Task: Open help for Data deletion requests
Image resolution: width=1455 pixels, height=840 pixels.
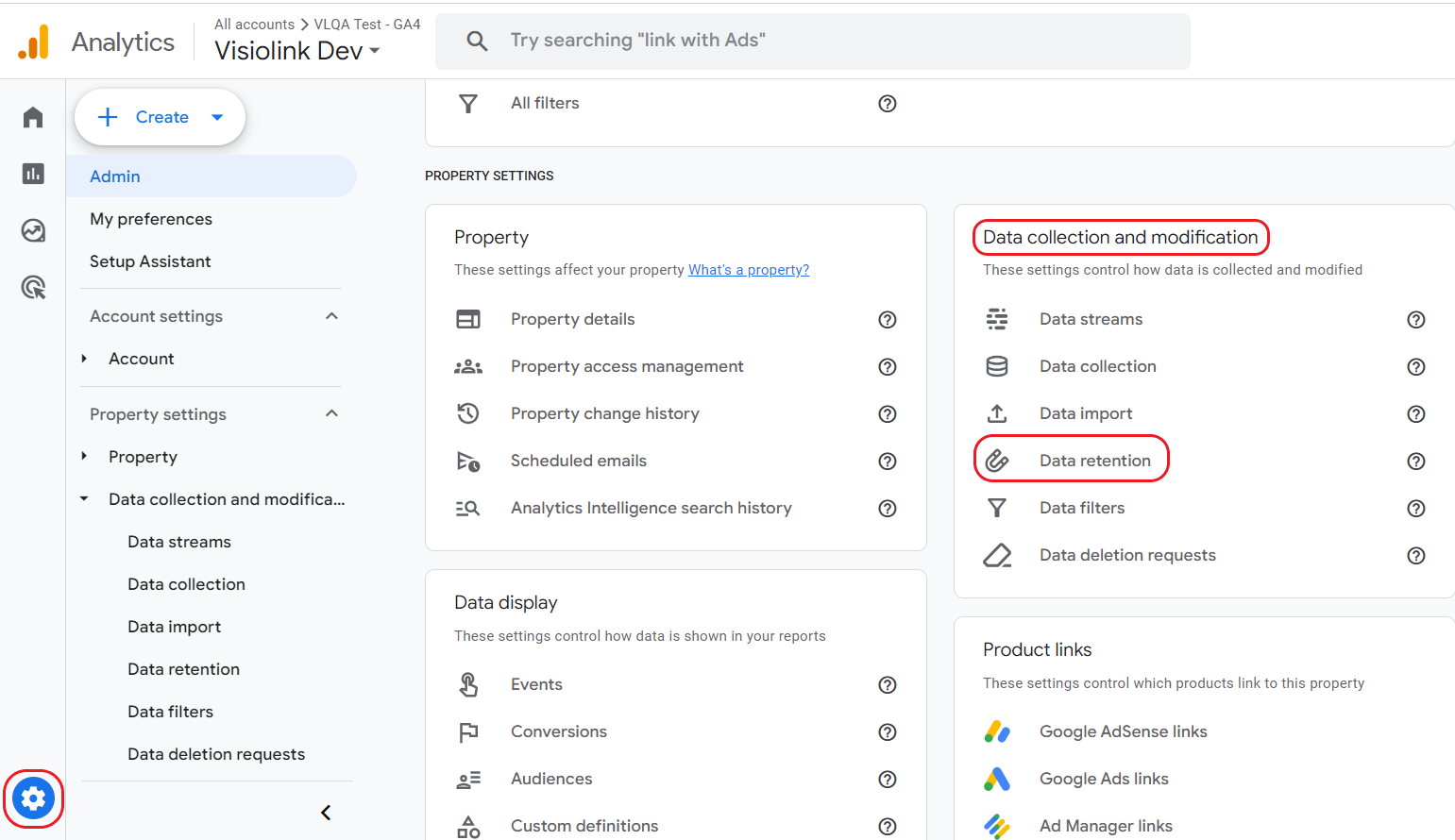Action: (1416, 556)
